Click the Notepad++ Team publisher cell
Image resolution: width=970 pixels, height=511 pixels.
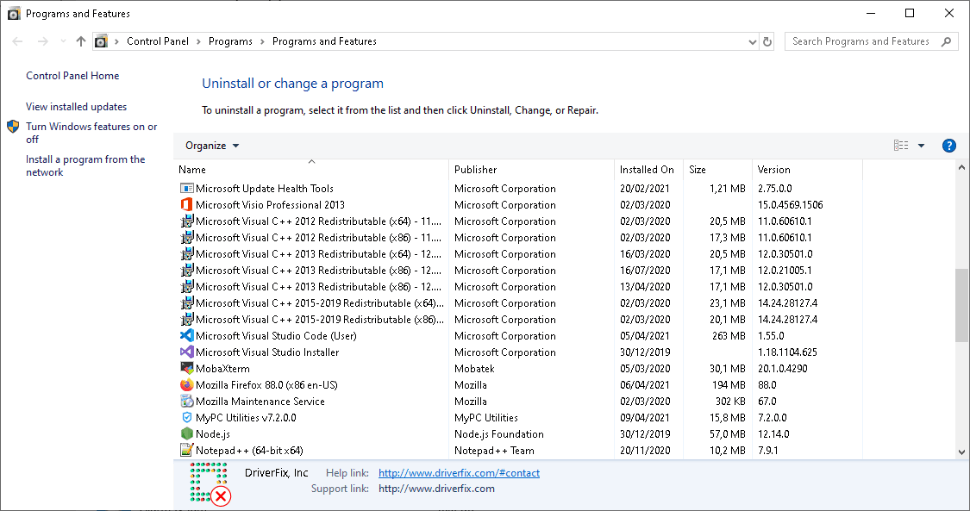(494, 450)
